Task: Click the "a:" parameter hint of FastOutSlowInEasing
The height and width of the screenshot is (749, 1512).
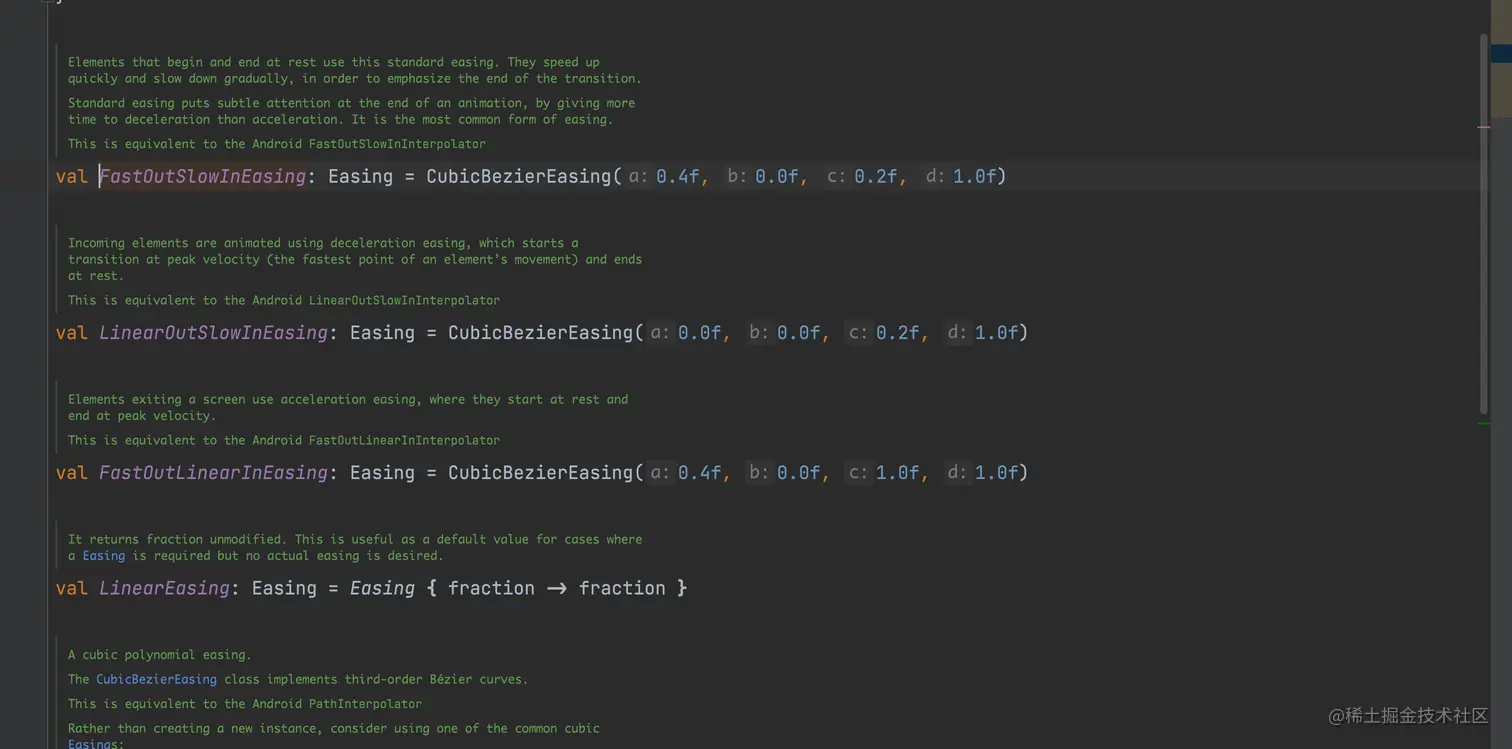Action: [x=638, y=177]
